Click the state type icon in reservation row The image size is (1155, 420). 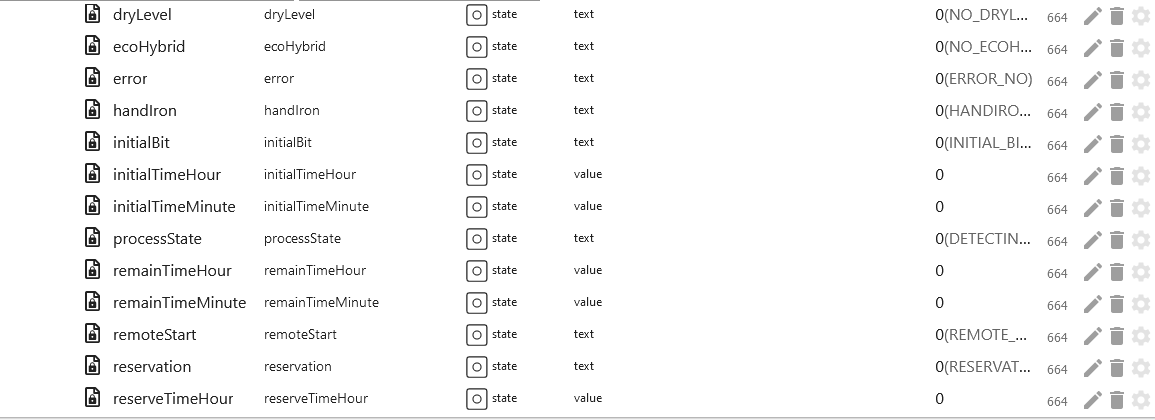[x=477, y=367]
